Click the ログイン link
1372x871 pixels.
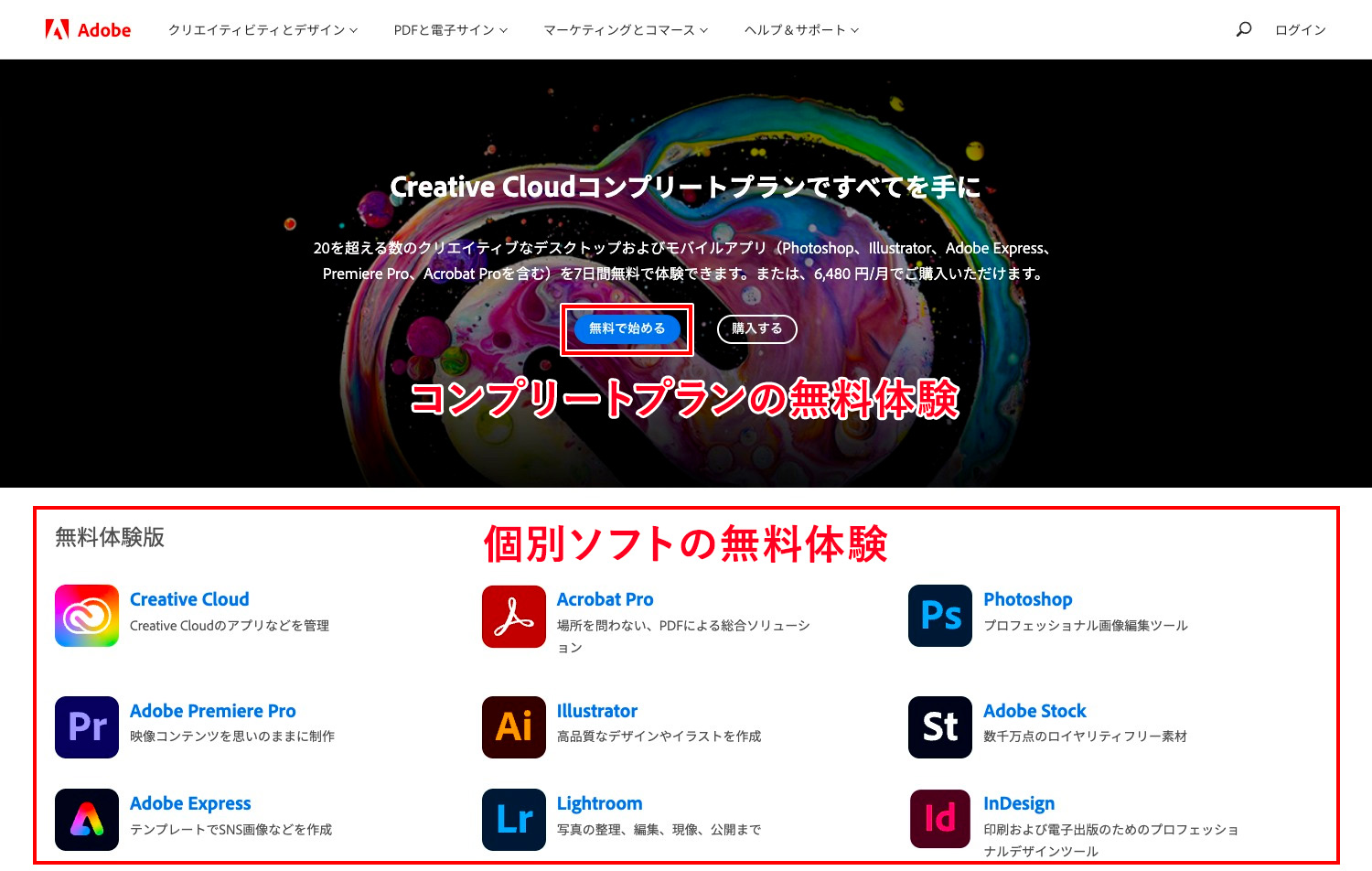1300,30
